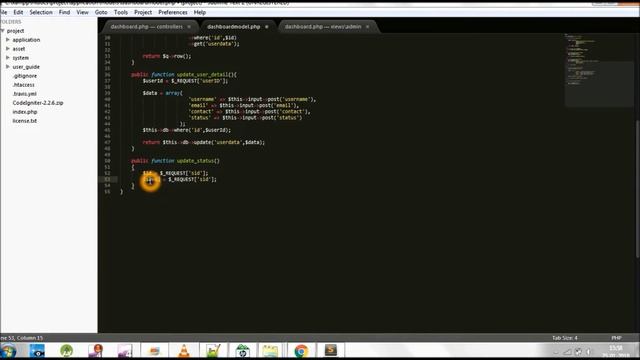
Task: Open .gitignore in the sidebar
Action: coord(24,76)
